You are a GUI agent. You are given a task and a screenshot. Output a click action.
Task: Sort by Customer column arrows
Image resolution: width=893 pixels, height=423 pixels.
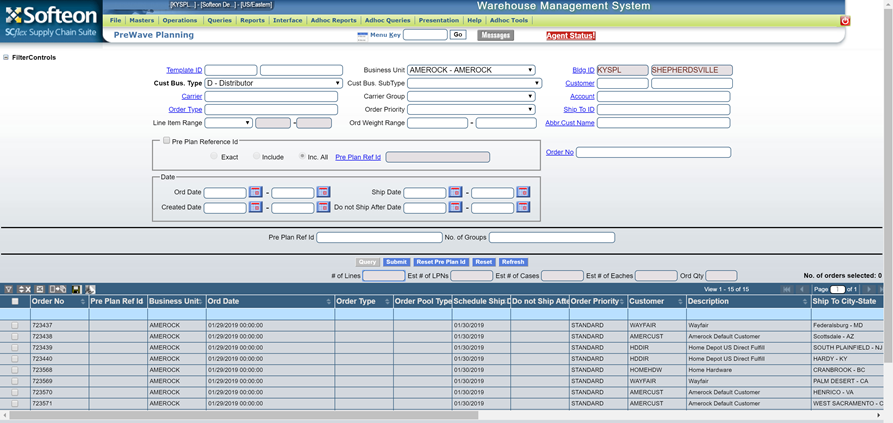tap(680, 301)
